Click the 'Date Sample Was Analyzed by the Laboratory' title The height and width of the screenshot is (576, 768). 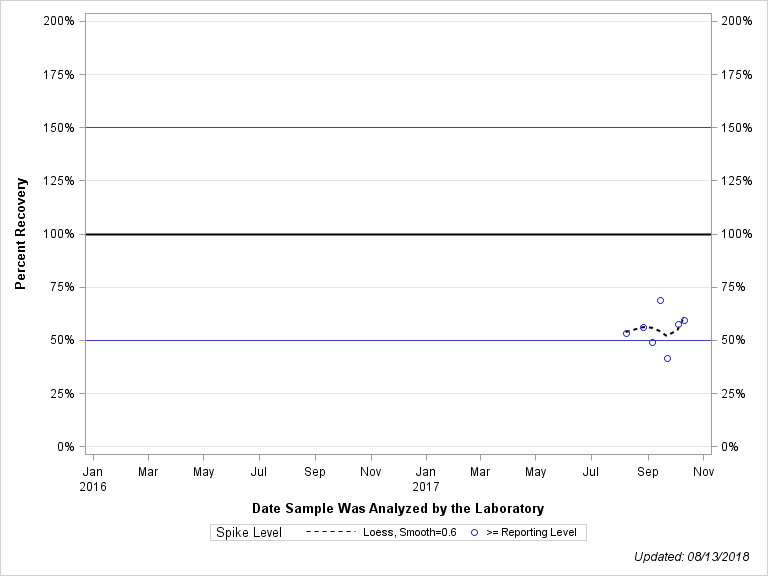(398, 508)
